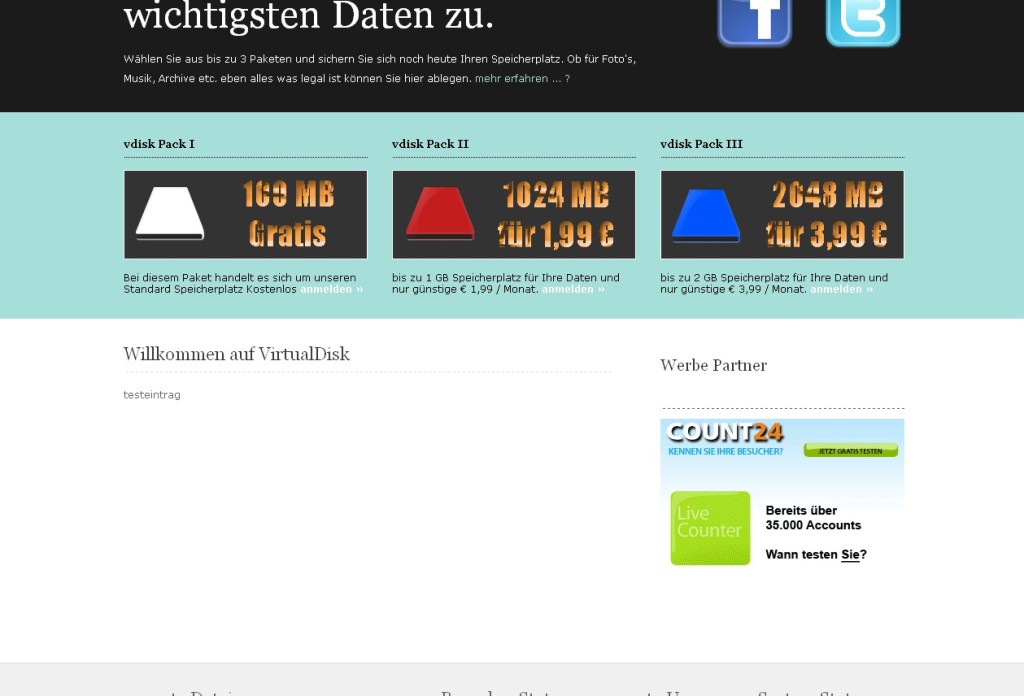Click the 'Willkommen auf VirtualDisk' heading

(x=236, y=354)
